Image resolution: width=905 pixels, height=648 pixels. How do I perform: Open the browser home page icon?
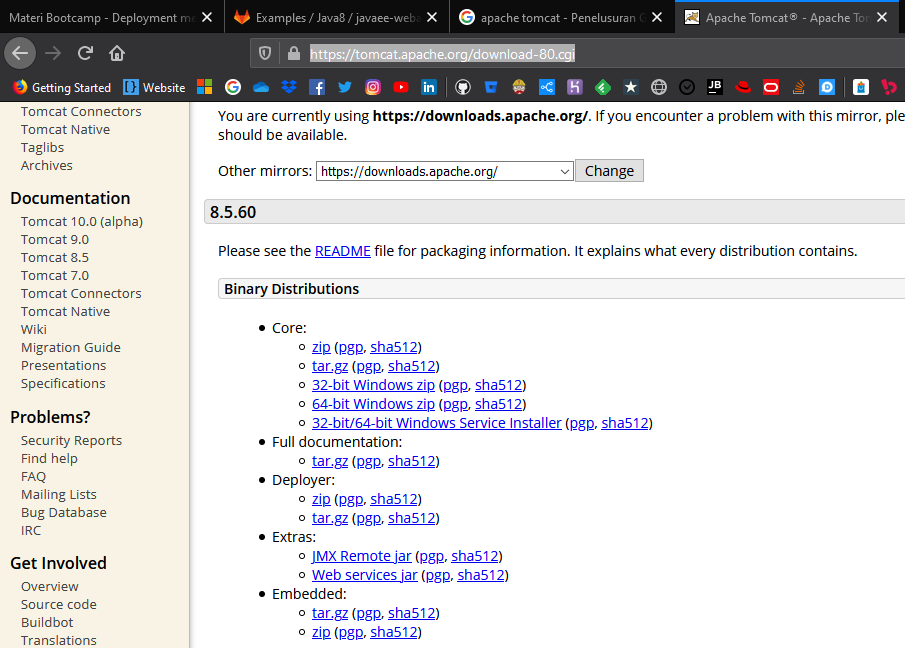pos(117,54)
